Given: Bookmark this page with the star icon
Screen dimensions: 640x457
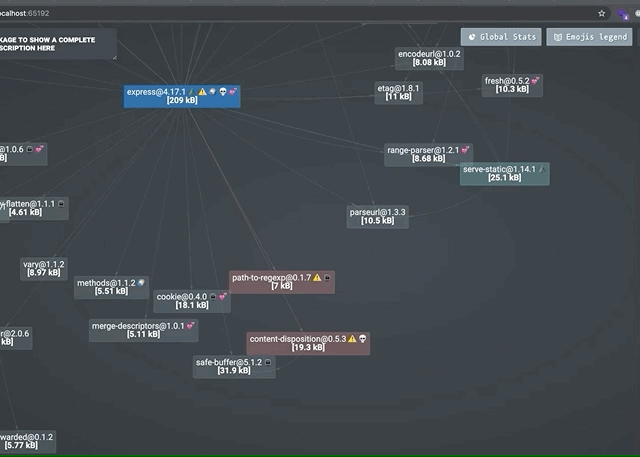Looking at the screenshot, I should click(601, 13).
